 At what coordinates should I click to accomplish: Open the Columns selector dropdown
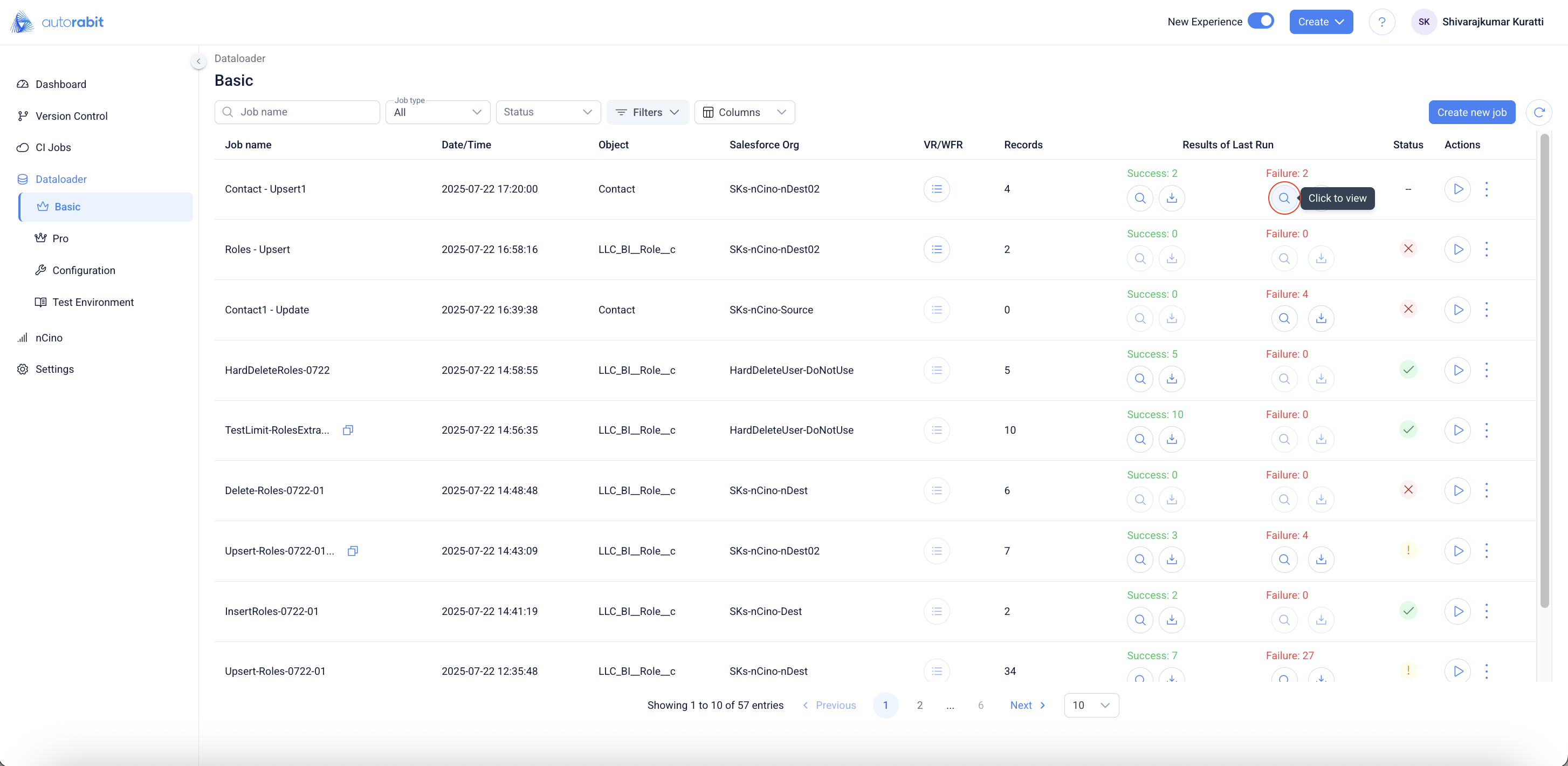[744, 112]
